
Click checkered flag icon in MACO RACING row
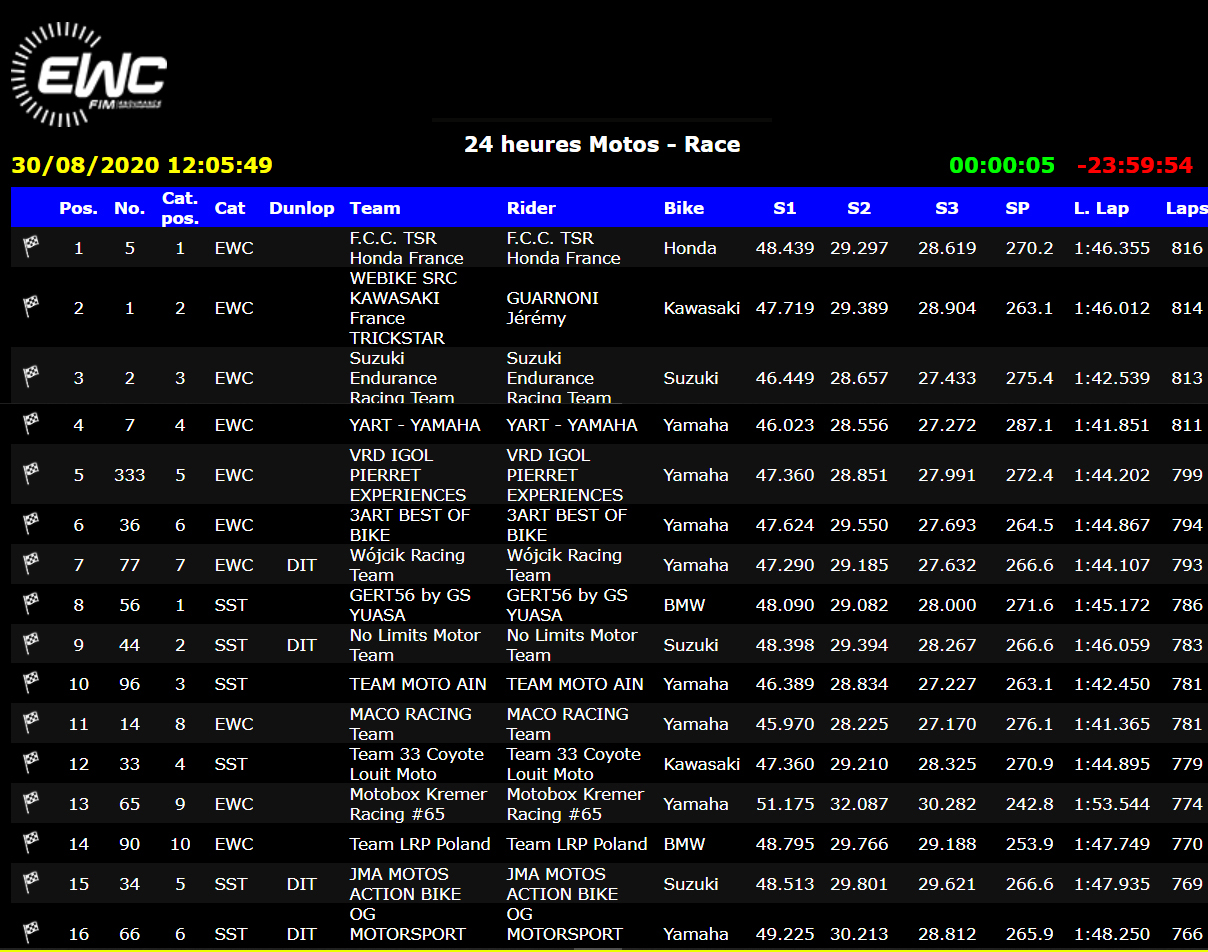31,723
